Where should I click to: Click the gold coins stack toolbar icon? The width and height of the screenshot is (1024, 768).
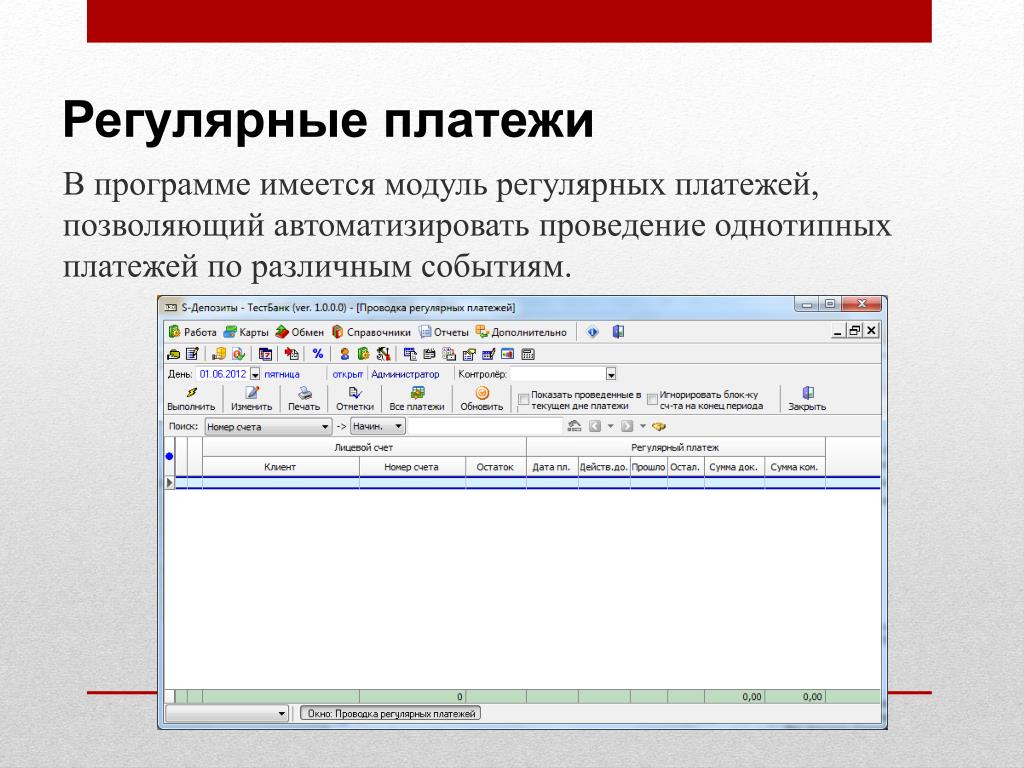tap(219, 354)
